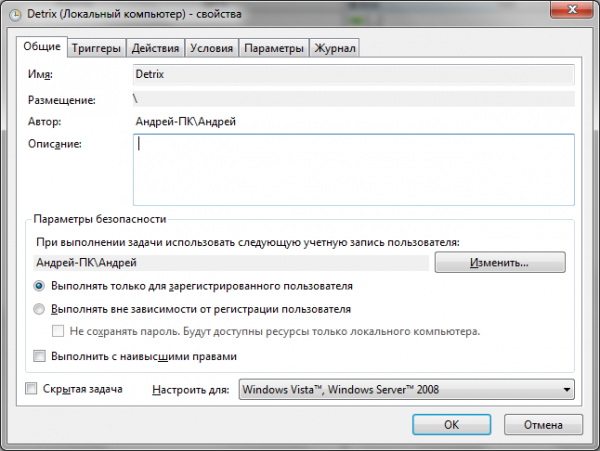
Task: Open the Триггеры tab
Action: coord(96,48)
